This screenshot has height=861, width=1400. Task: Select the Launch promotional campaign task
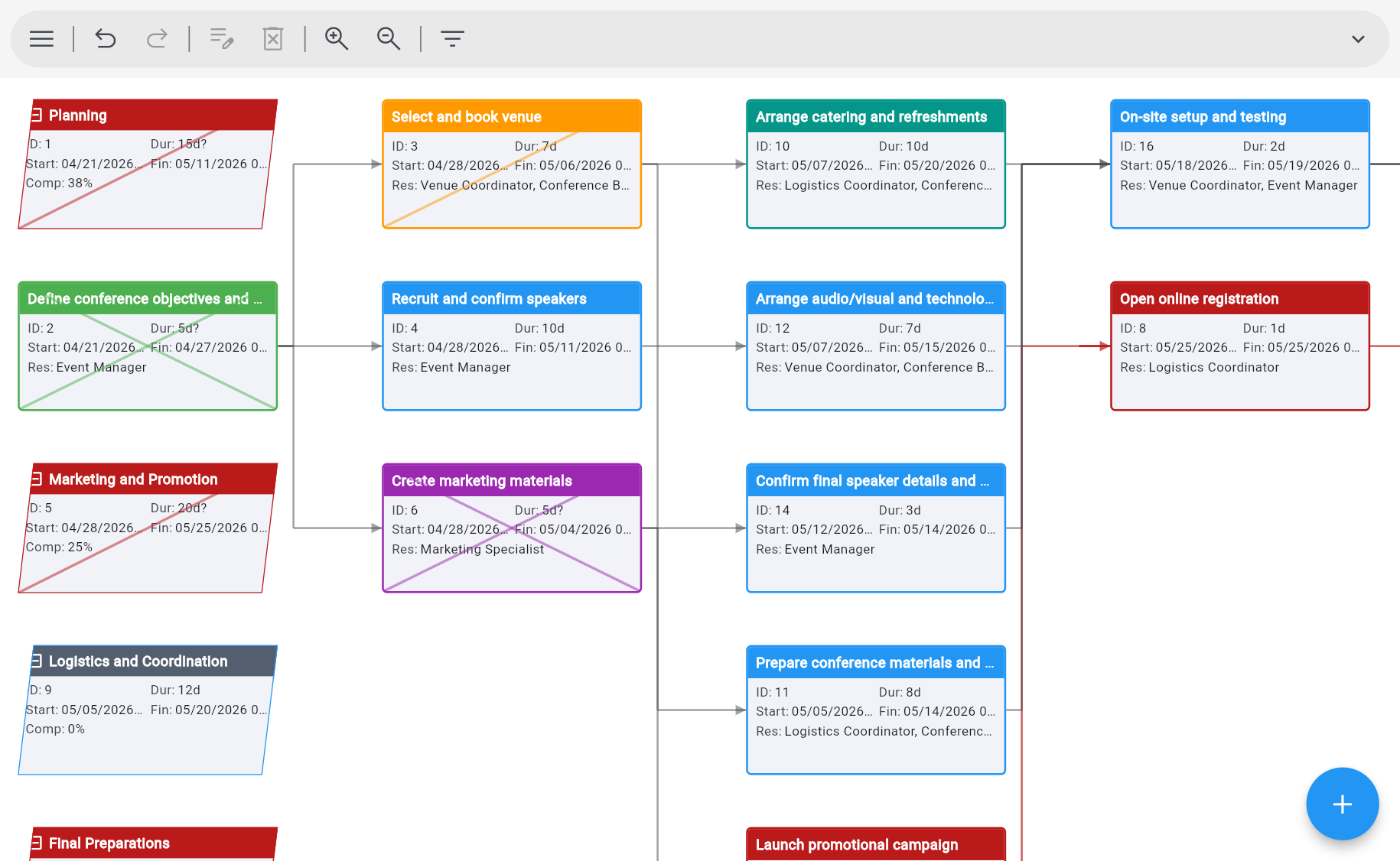tap(875, 845)
